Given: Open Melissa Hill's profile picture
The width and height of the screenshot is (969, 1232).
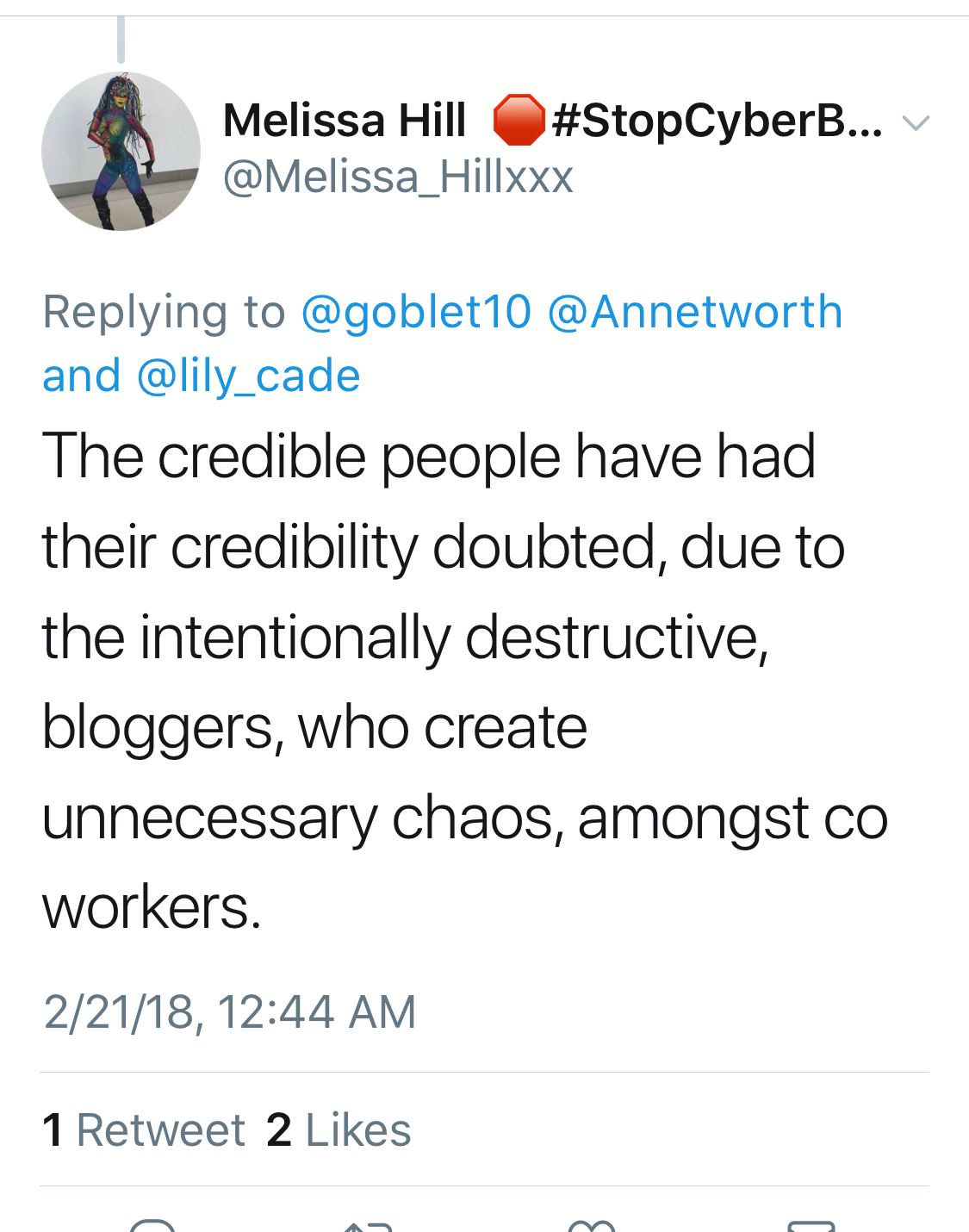Looking at the screenshot, I should click(x=121, y=151).
